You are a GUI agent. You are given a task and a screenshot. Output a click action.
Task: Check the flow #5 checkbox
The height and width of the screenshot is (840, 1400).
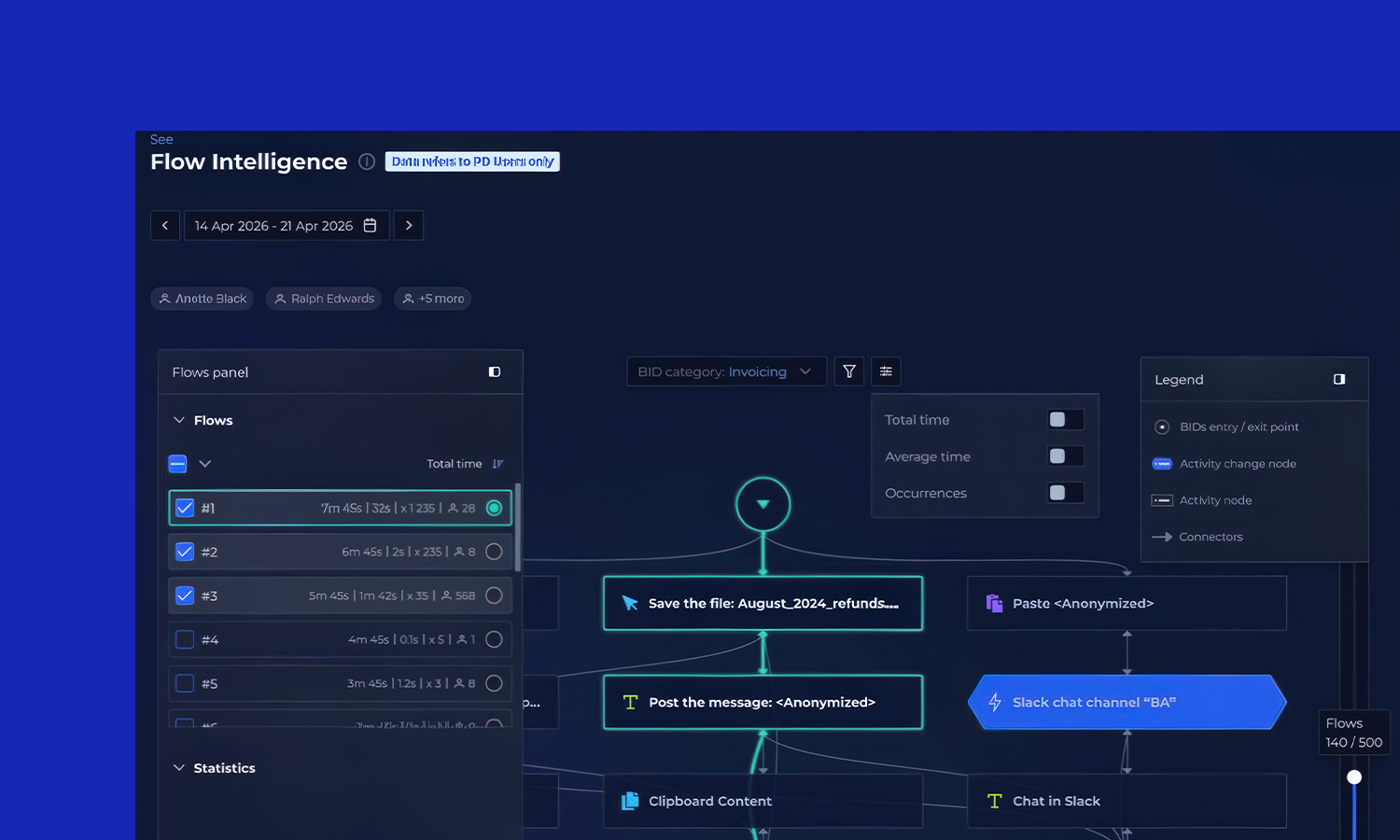pyautogui.click(x=185, y=683)
